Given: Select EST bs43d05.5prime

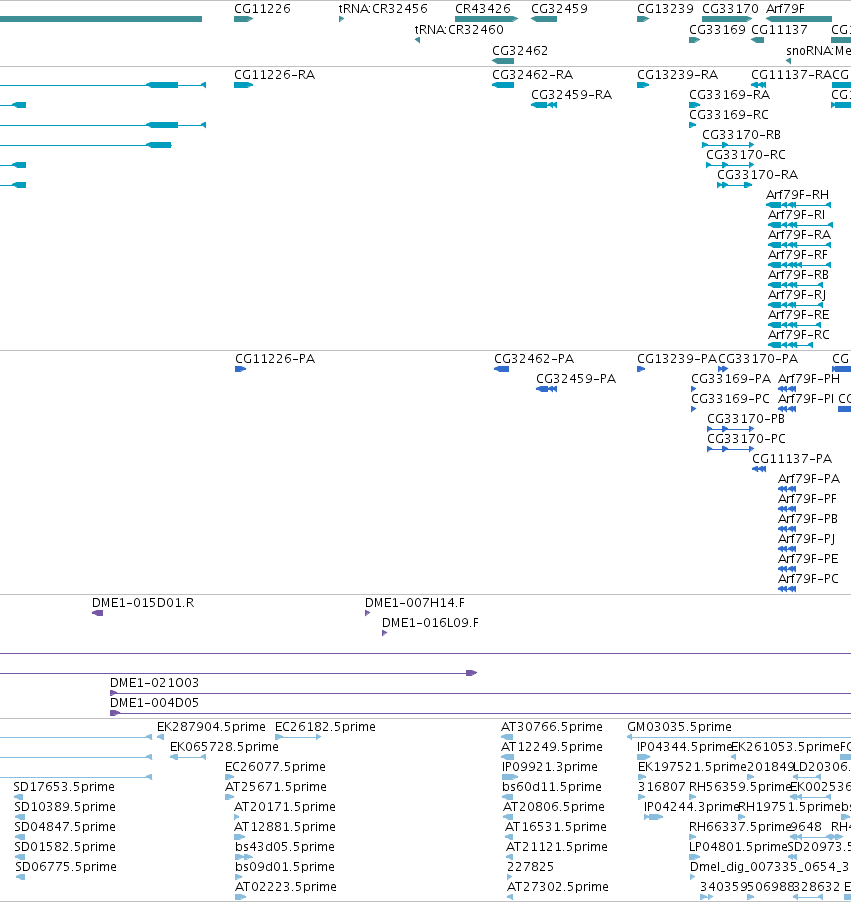Looking at the screenshot, I should tap(244, 857).
